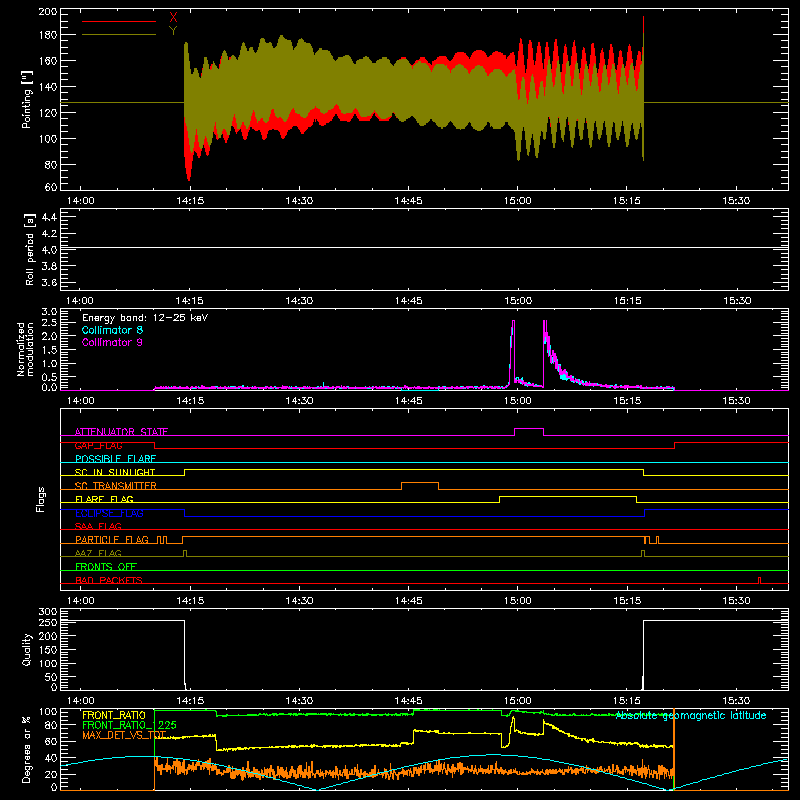Click 14:00 time label below Quality panel
Image resolution: width=800 pixels, height=800 pixels.
(81, 701)
